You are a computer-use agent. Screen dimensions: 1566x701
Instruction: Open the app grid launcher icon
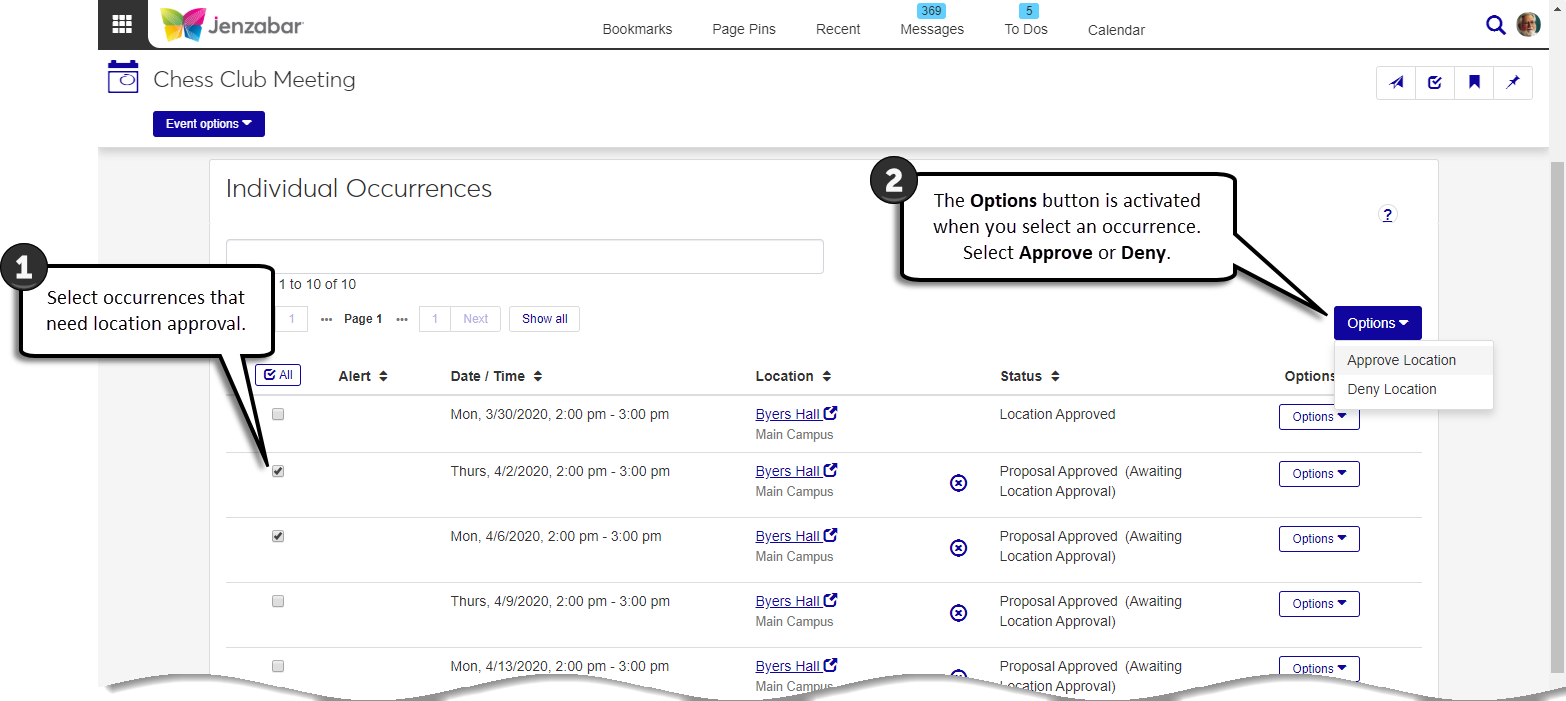tap(122, 24)
